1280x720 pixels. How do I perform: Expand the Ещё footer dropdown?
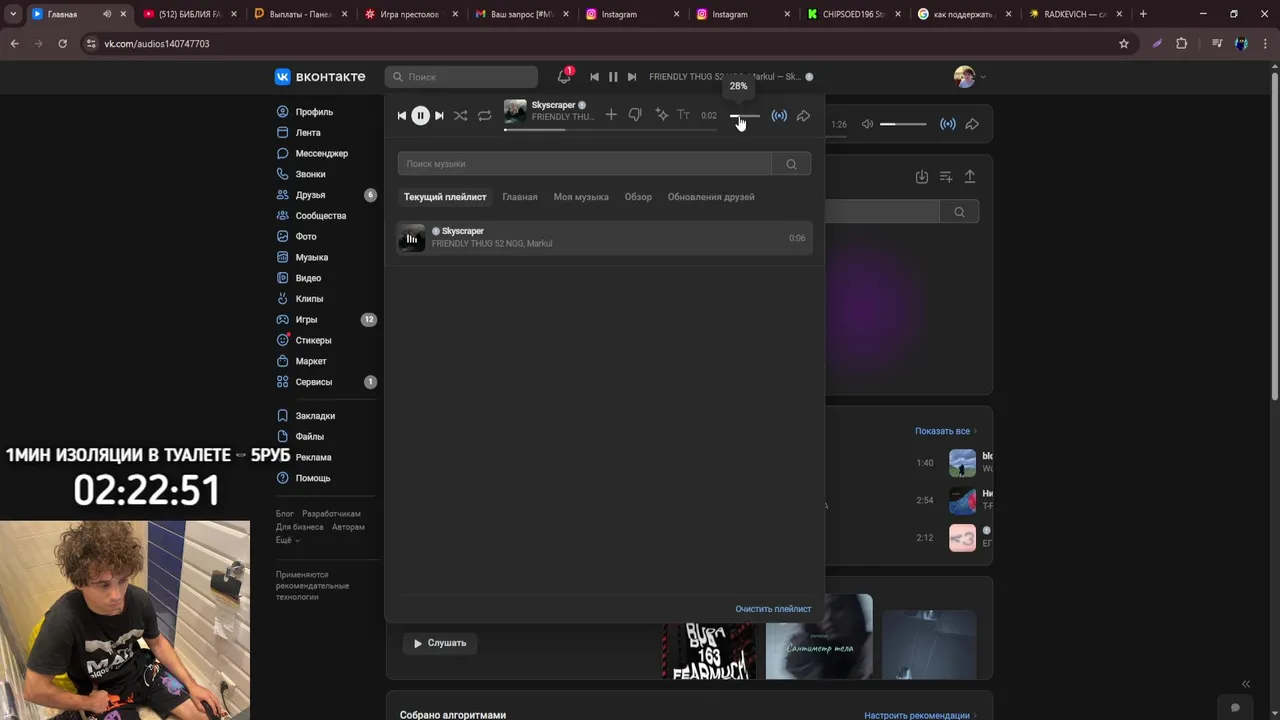pyautogui.click(x=288, y=540)
